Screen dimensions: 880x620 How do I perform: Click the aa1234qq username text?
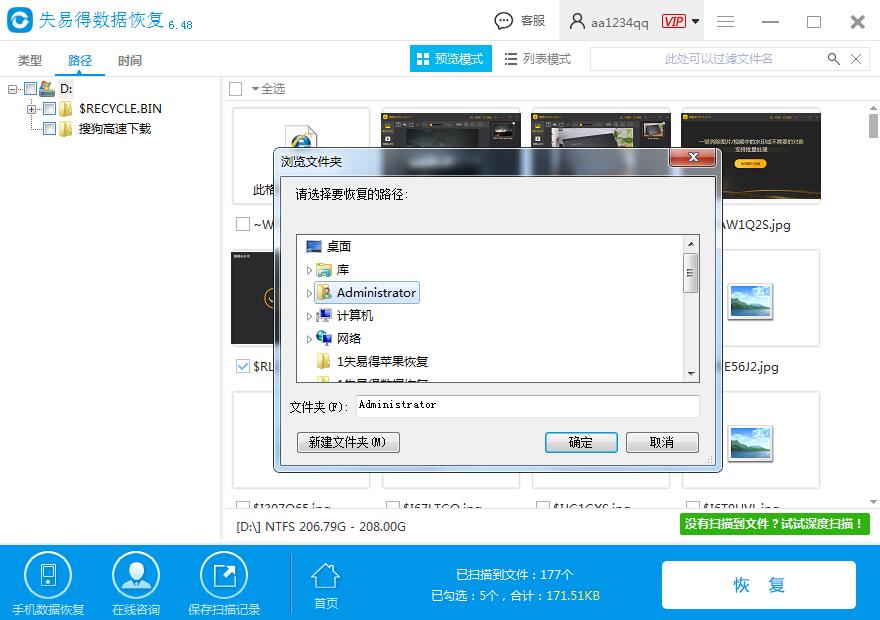click(620, 22)
